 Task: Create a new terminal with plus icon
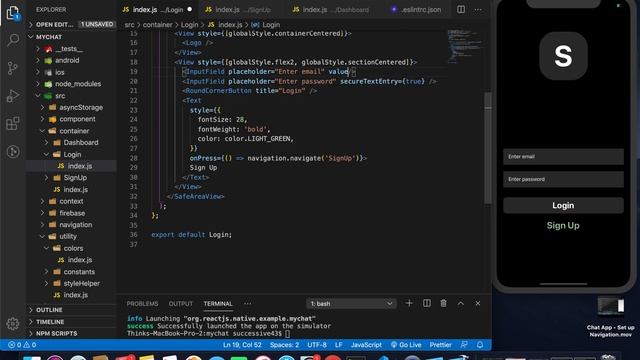pos(409,303)
